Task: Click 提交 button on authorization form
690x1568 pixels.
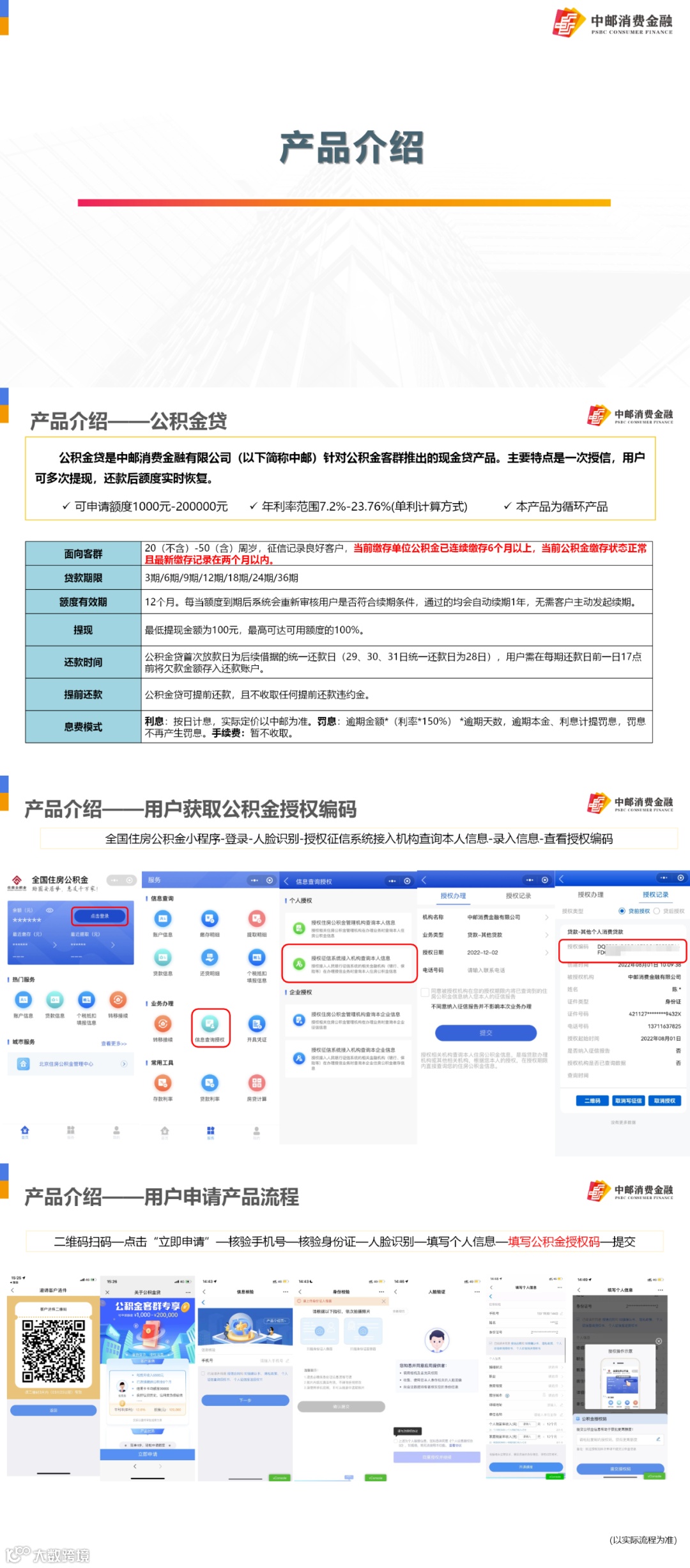Action: 486,1032
